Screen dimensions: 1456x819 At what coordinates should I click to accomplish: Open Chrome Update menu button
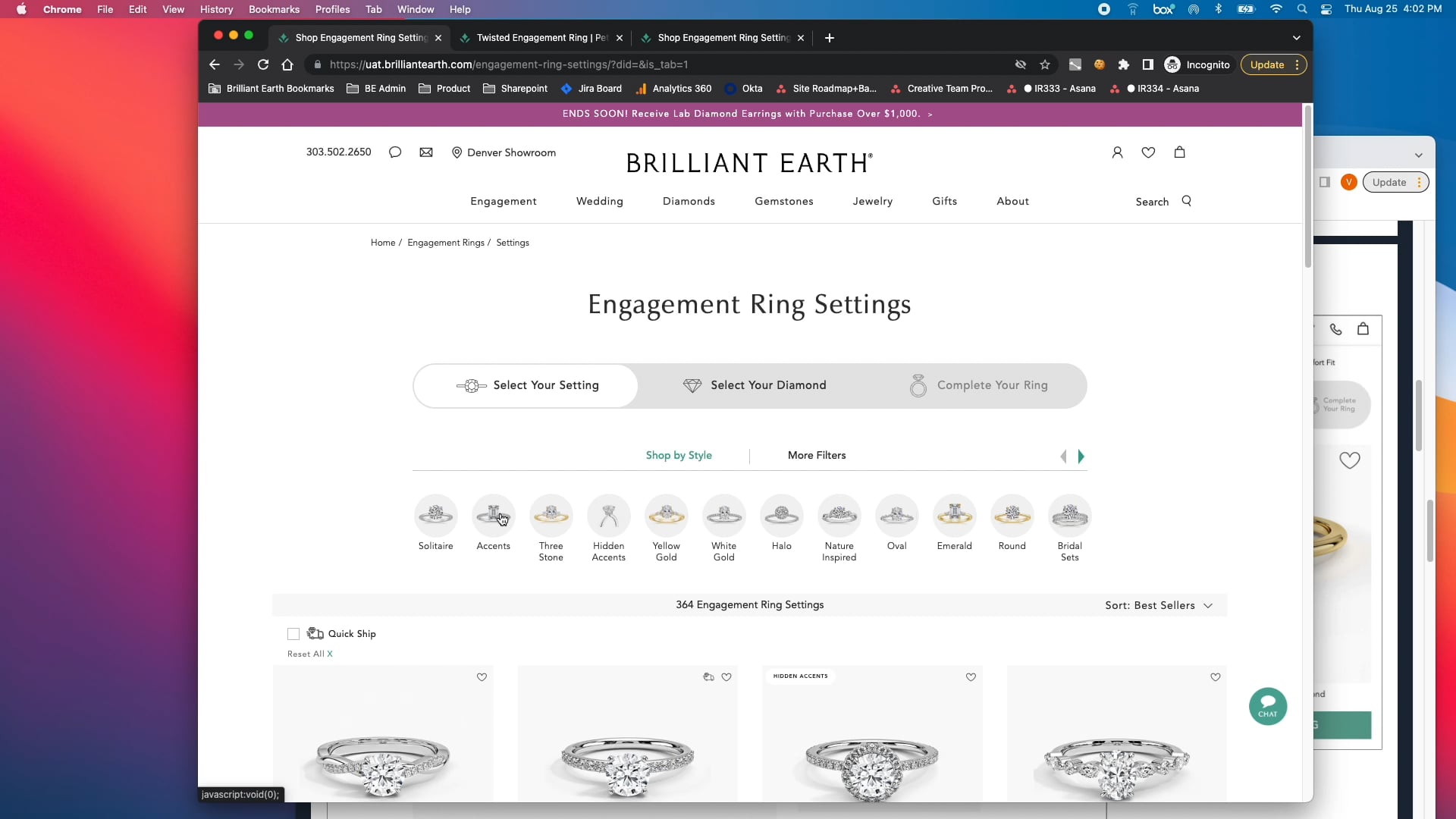1273,64
